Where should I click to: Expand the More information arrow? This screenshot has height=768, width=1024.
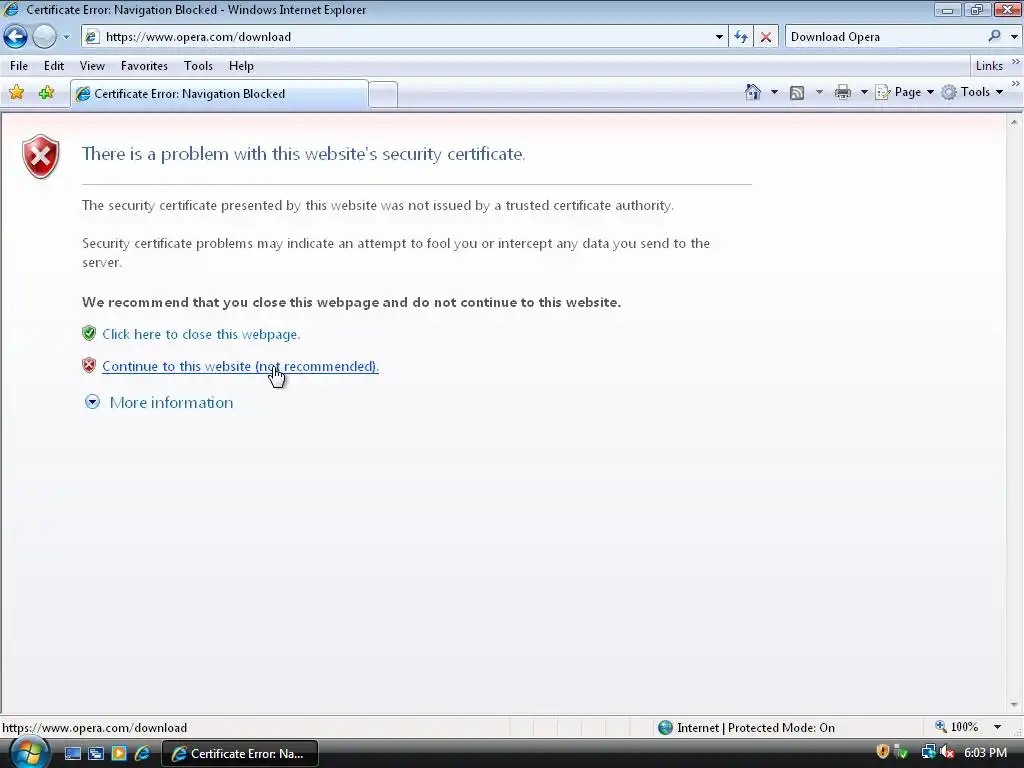(x=92, y=402)
